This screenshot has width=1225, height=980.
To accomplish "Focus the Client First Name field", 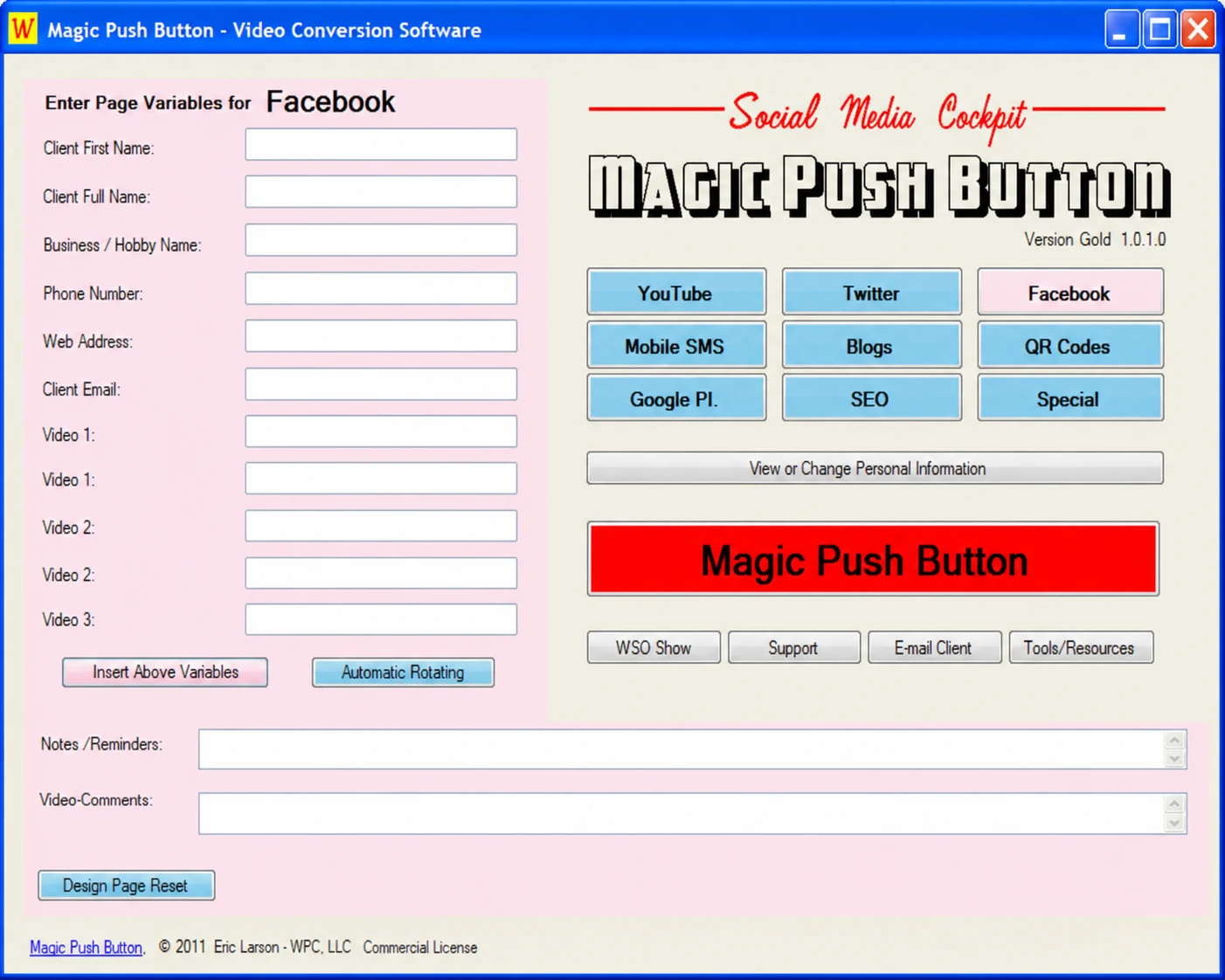I will 381,145.
